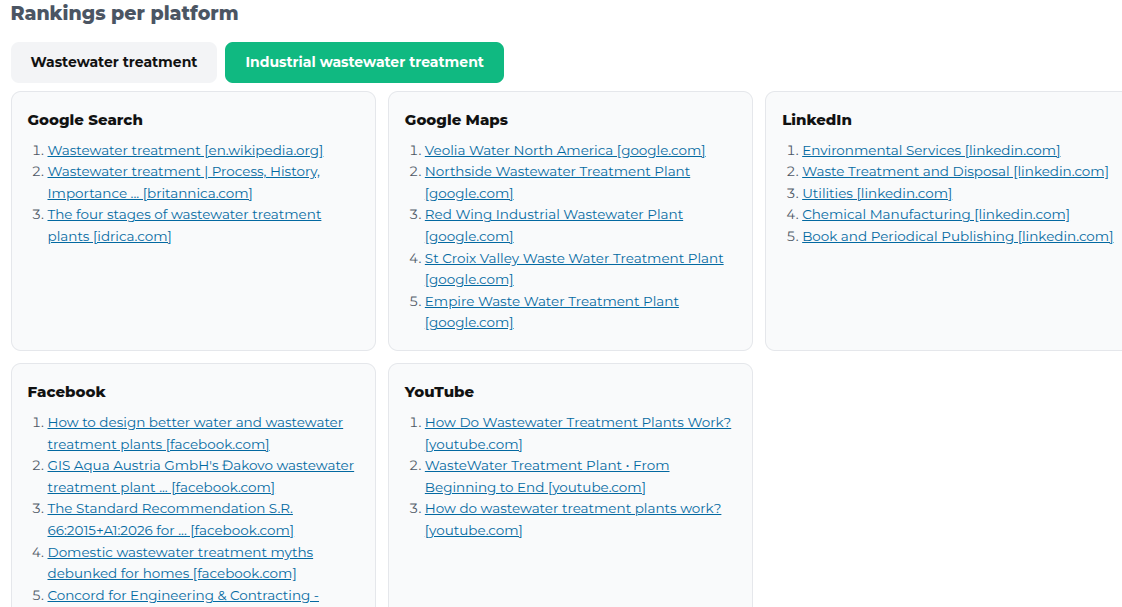Open Red Wing Industrial Wastewater Plant link
Viewport: 1122px width, 607px height.
coord(554,225)
